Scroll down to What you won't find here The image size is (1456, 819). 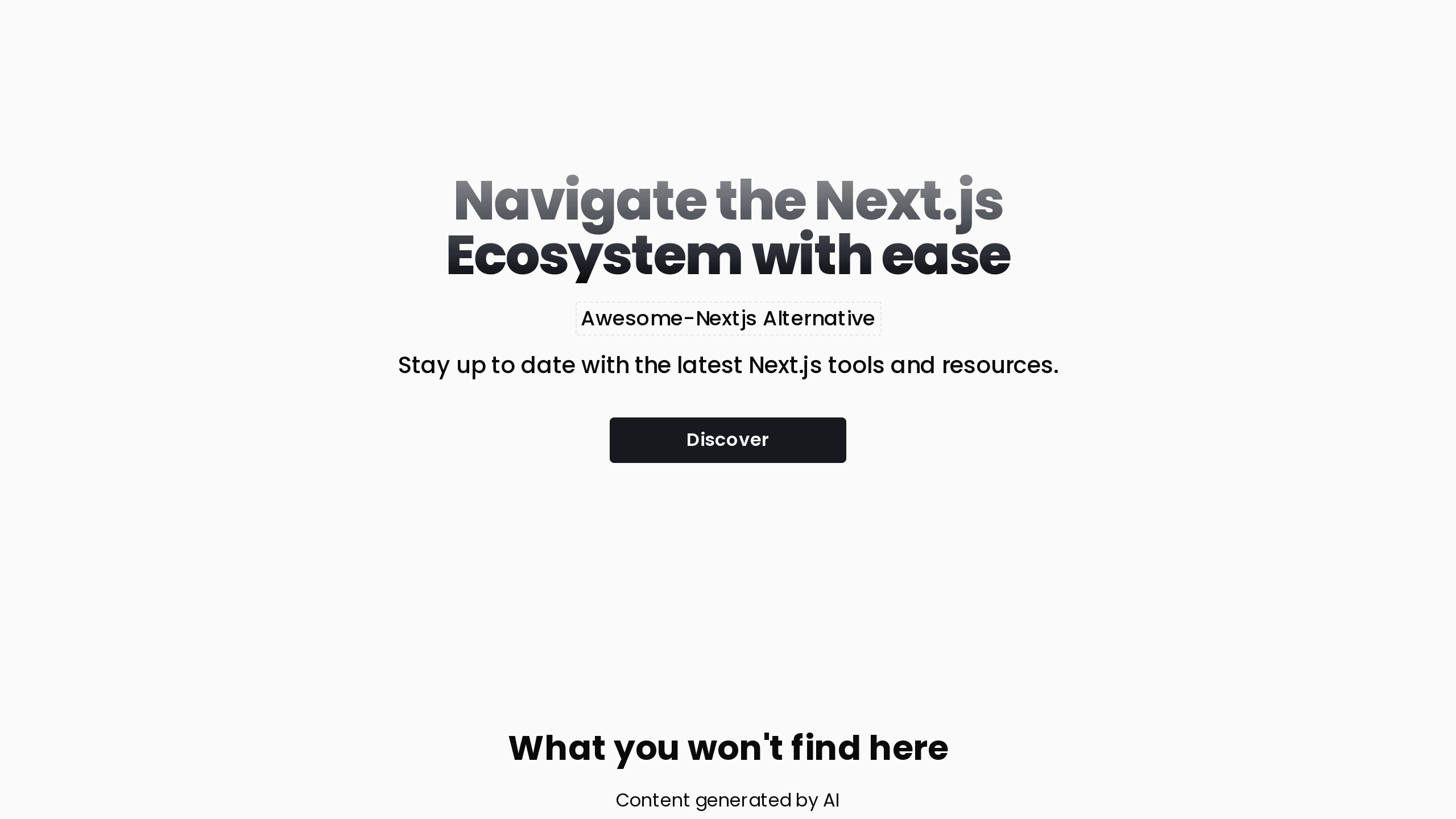pos(727,747)
